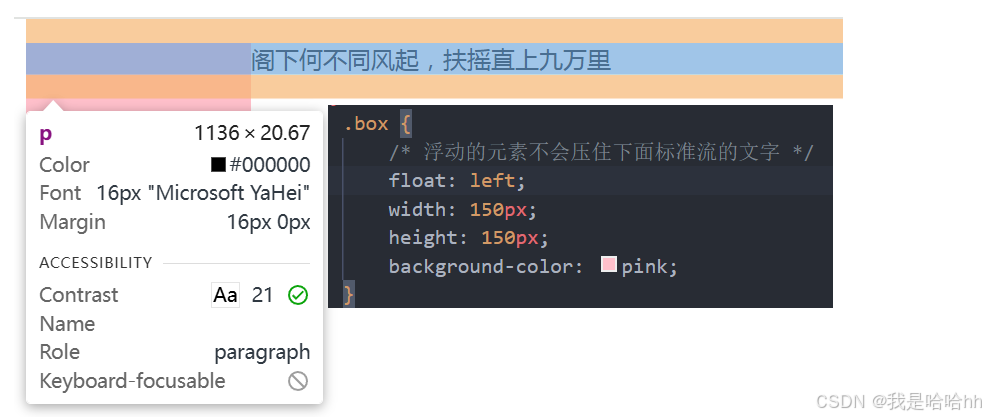This screenshot has width=986, height=419.
Task: Click the 'float: left;' code line
Action: point(457,181)
